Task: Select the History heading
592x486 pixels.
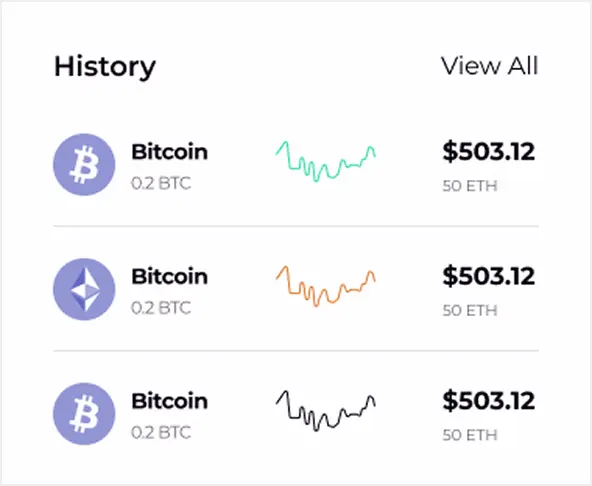Action: coord(105,67)
